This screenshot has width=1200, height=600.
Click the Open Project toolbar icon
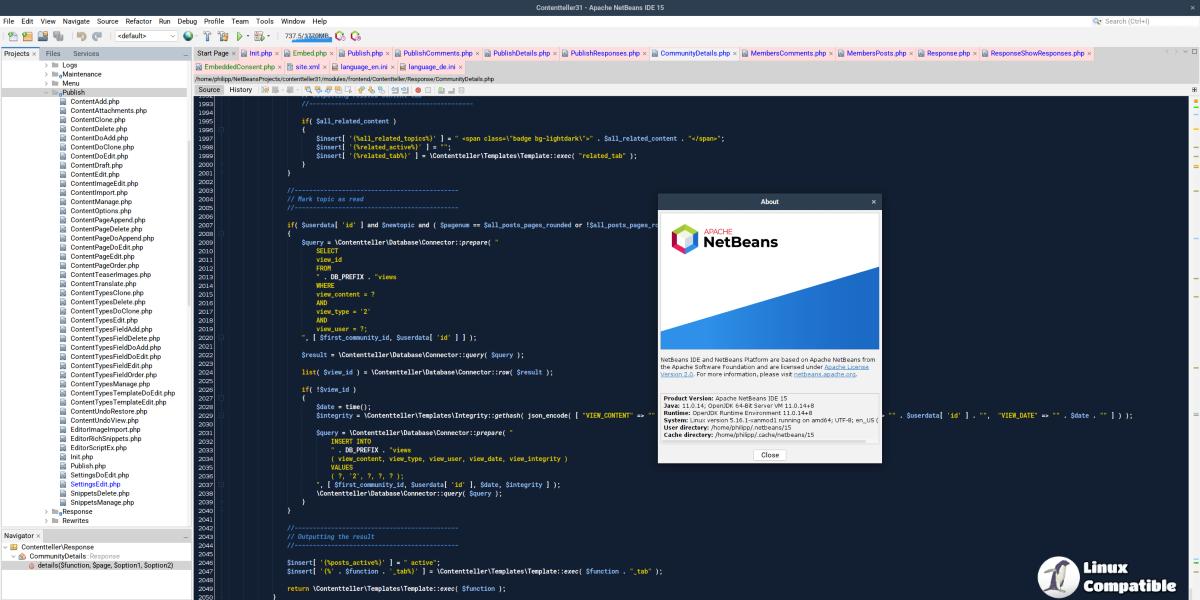point(41,36)
